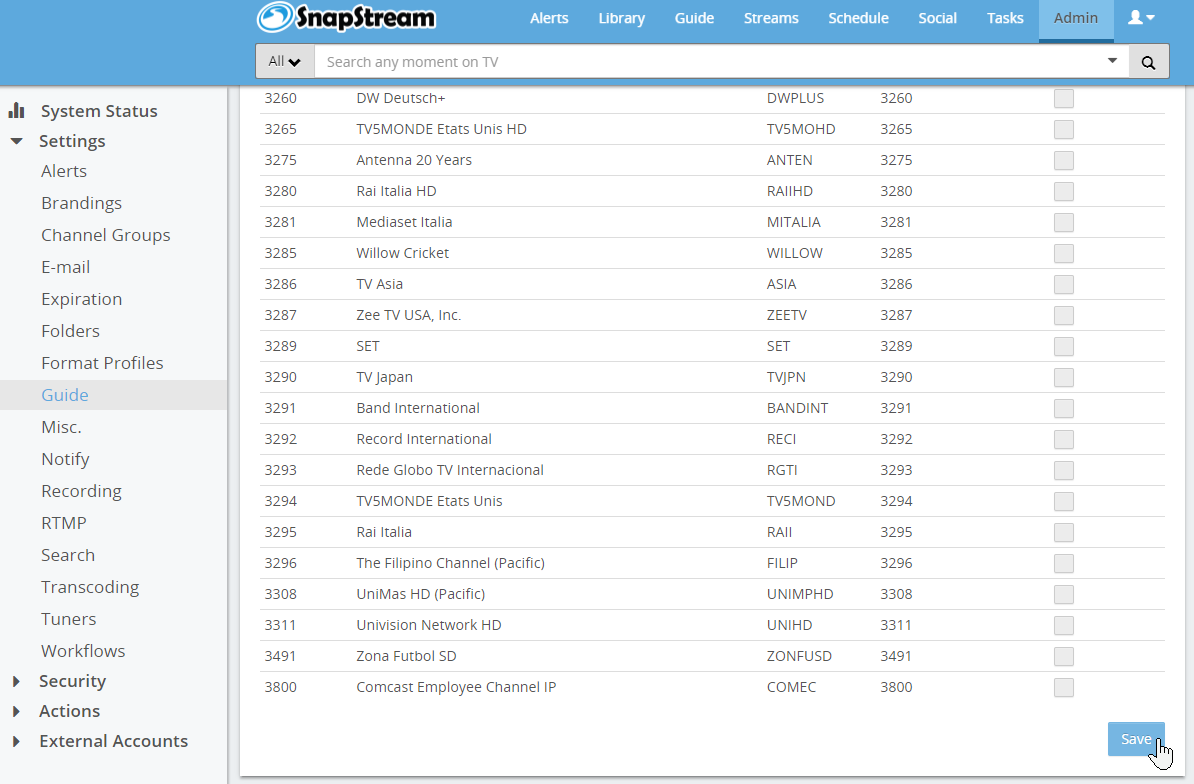Open the user account menu icon
Image resolution: width=1194 pixels, height=784 pixels.
point(1141,18)
